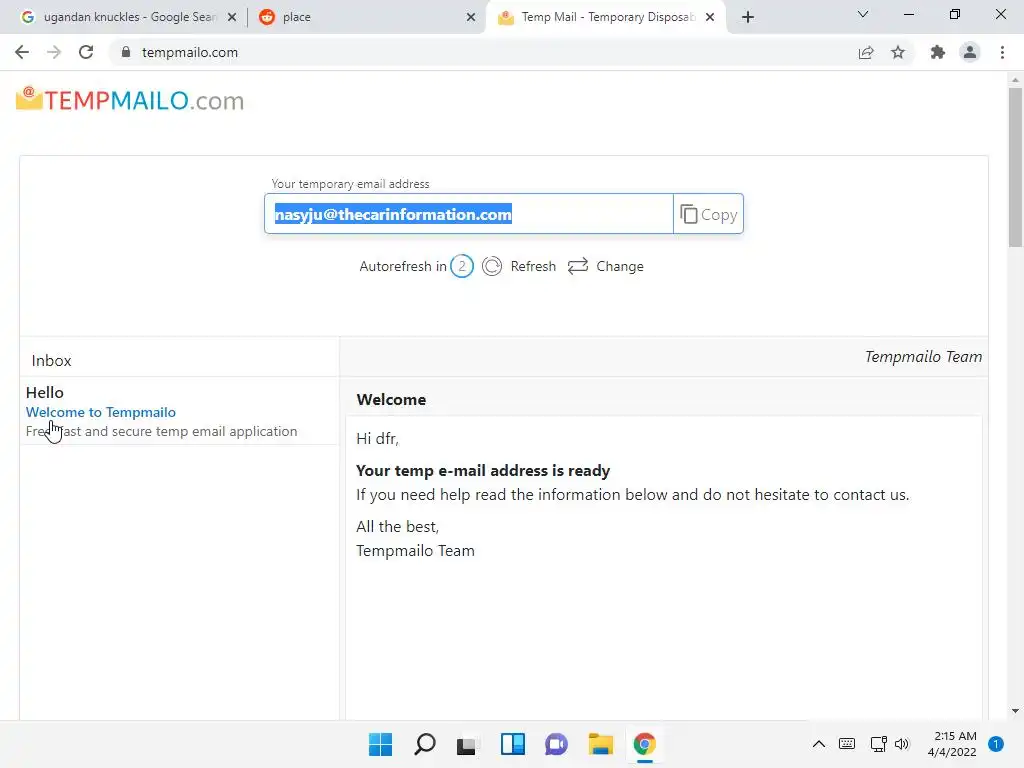Open Chrome three-dot menu

point(1002,52)
